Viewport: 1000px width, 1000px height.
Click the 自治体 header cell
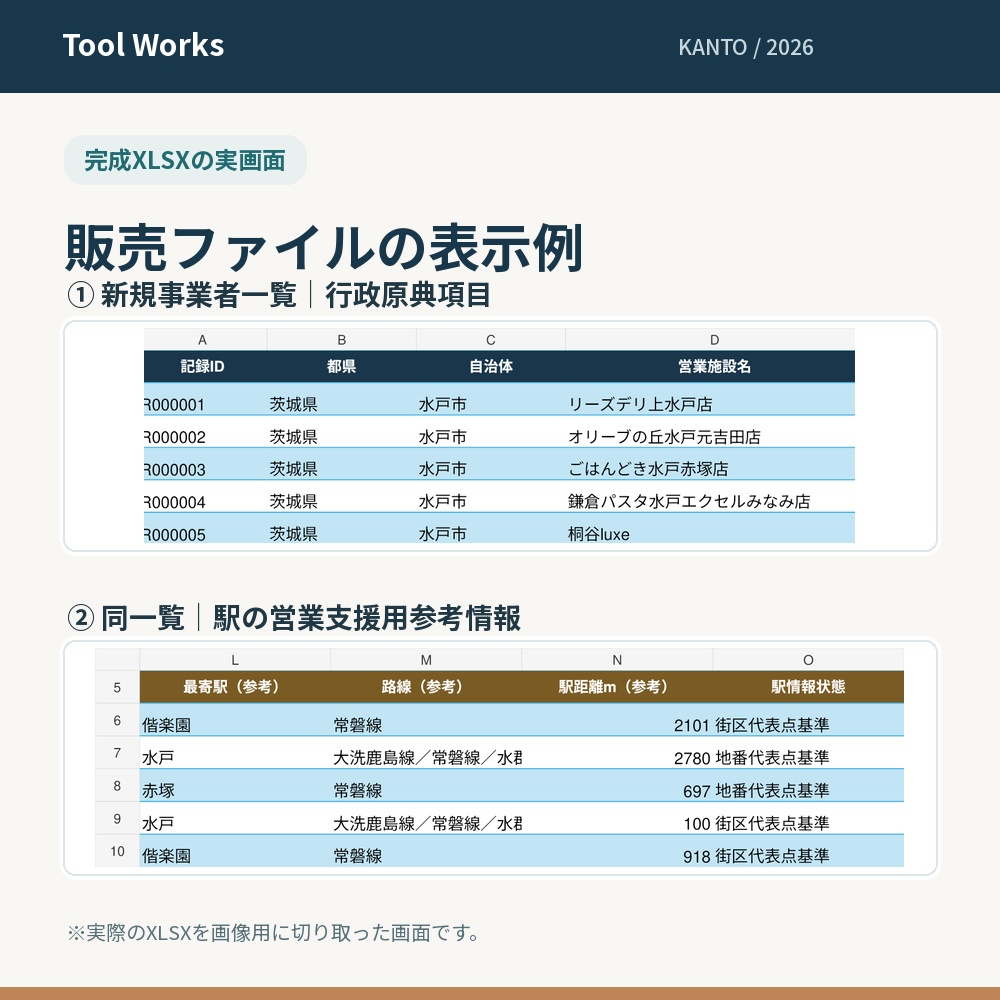[x=491, y=366]
